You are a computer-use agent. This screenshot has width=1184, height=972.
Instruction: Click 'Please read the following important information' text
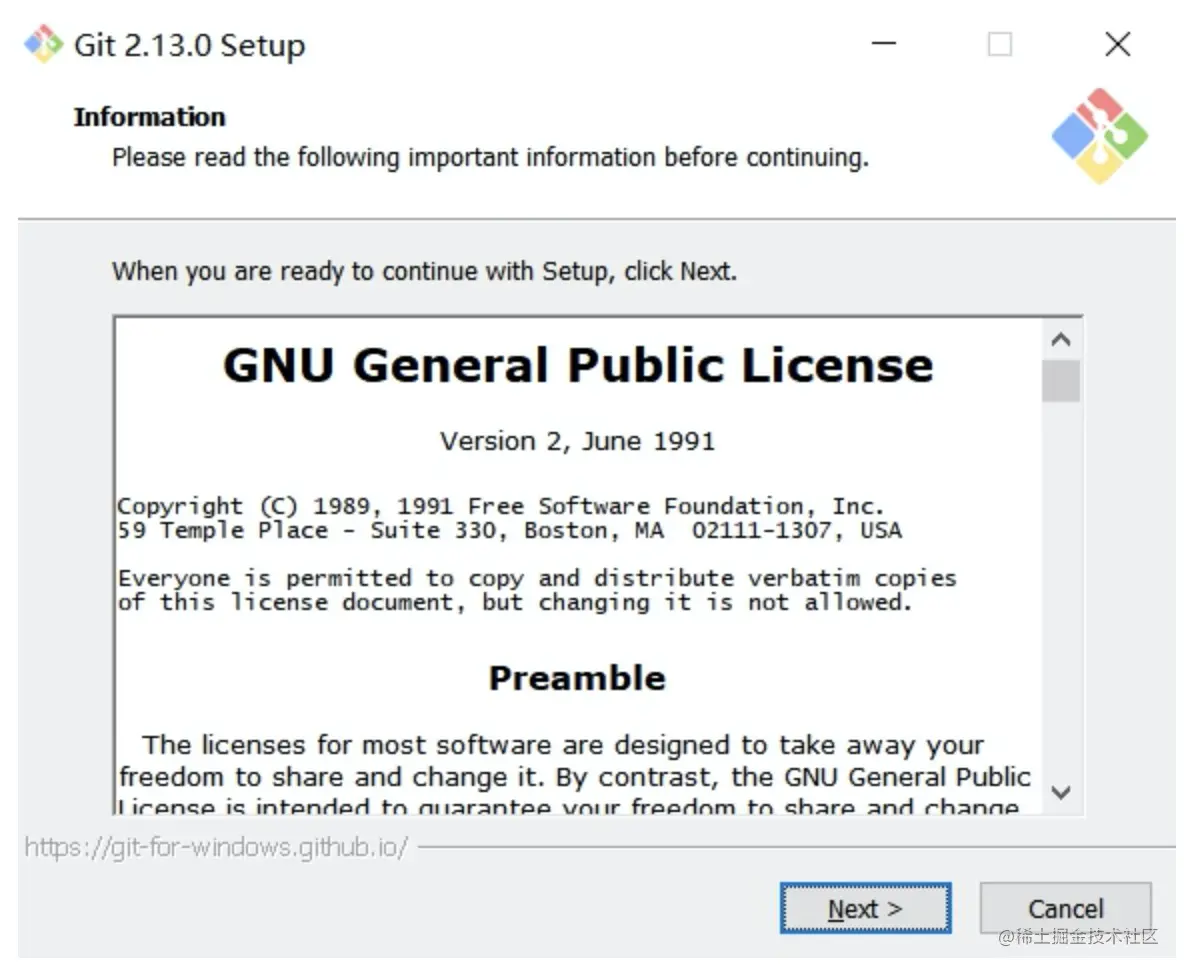click(x=491, y=158)
